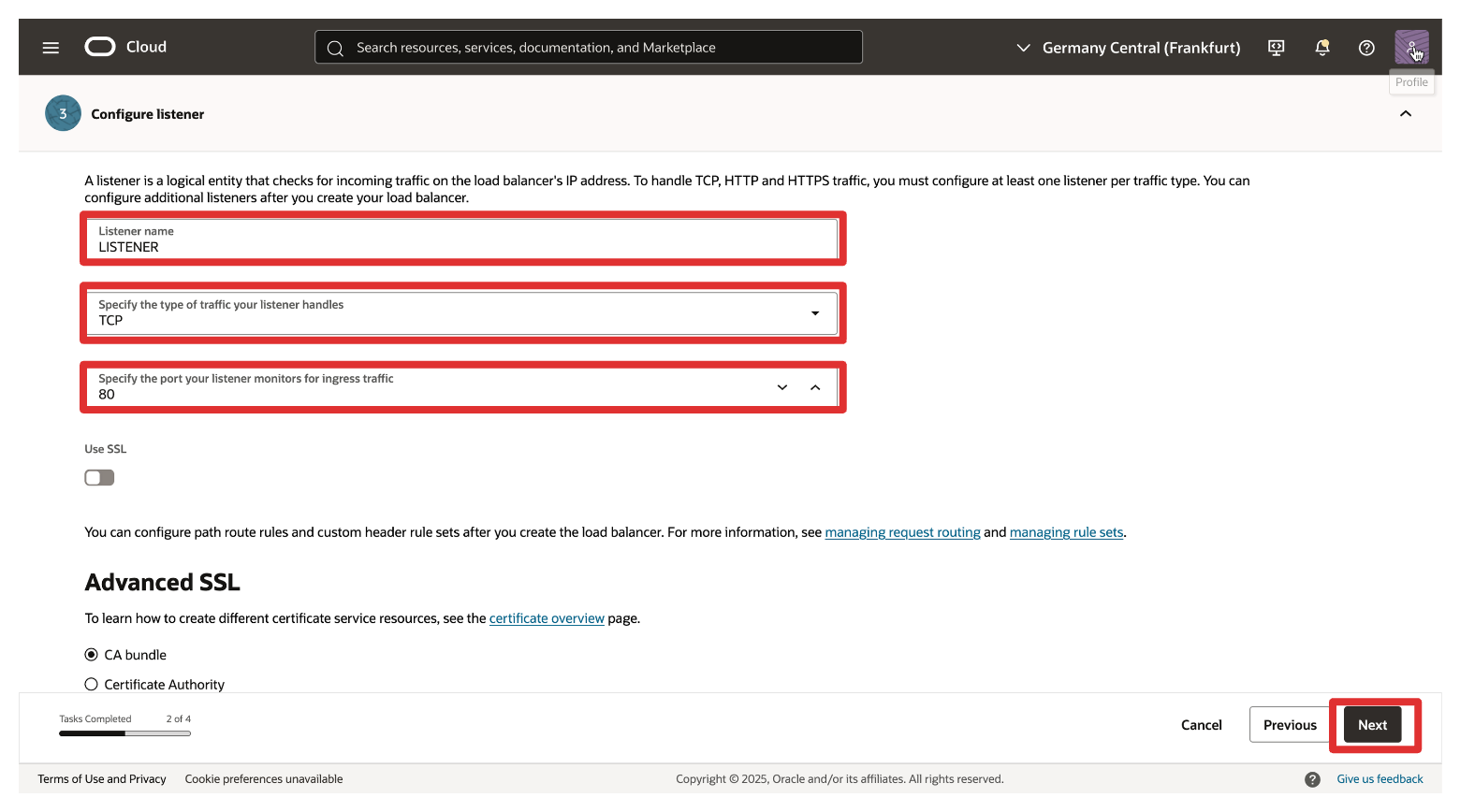Open the Cloud Shell developer tools icon
This screenshot has width=1460, height=812.
[x=1276, y=48]
